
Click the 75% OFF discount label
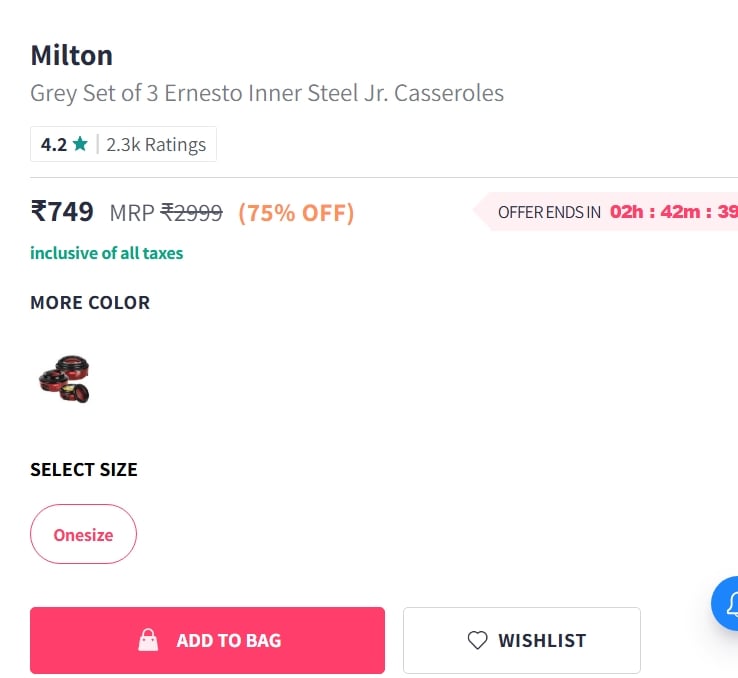(296, 213)
